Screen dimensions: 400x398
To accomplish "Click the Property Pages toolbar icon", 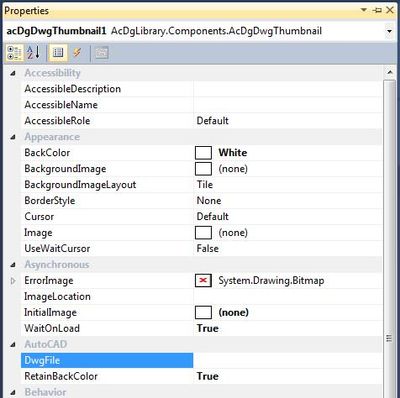I will [x=102, y=53].
